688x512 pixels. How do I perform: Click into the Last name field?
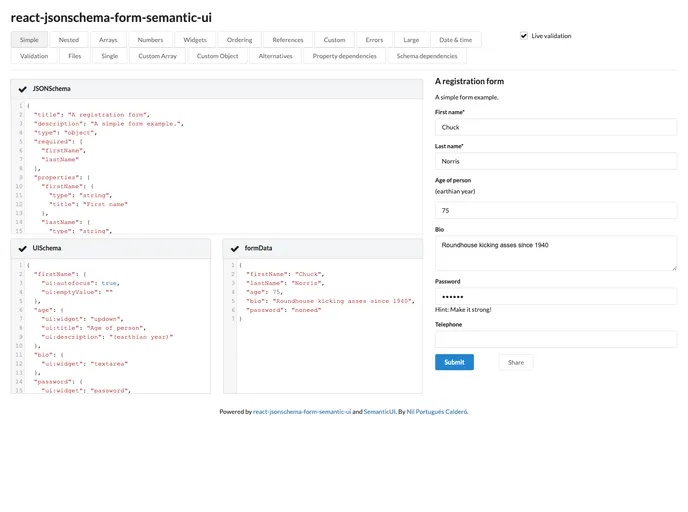(556, 161)
